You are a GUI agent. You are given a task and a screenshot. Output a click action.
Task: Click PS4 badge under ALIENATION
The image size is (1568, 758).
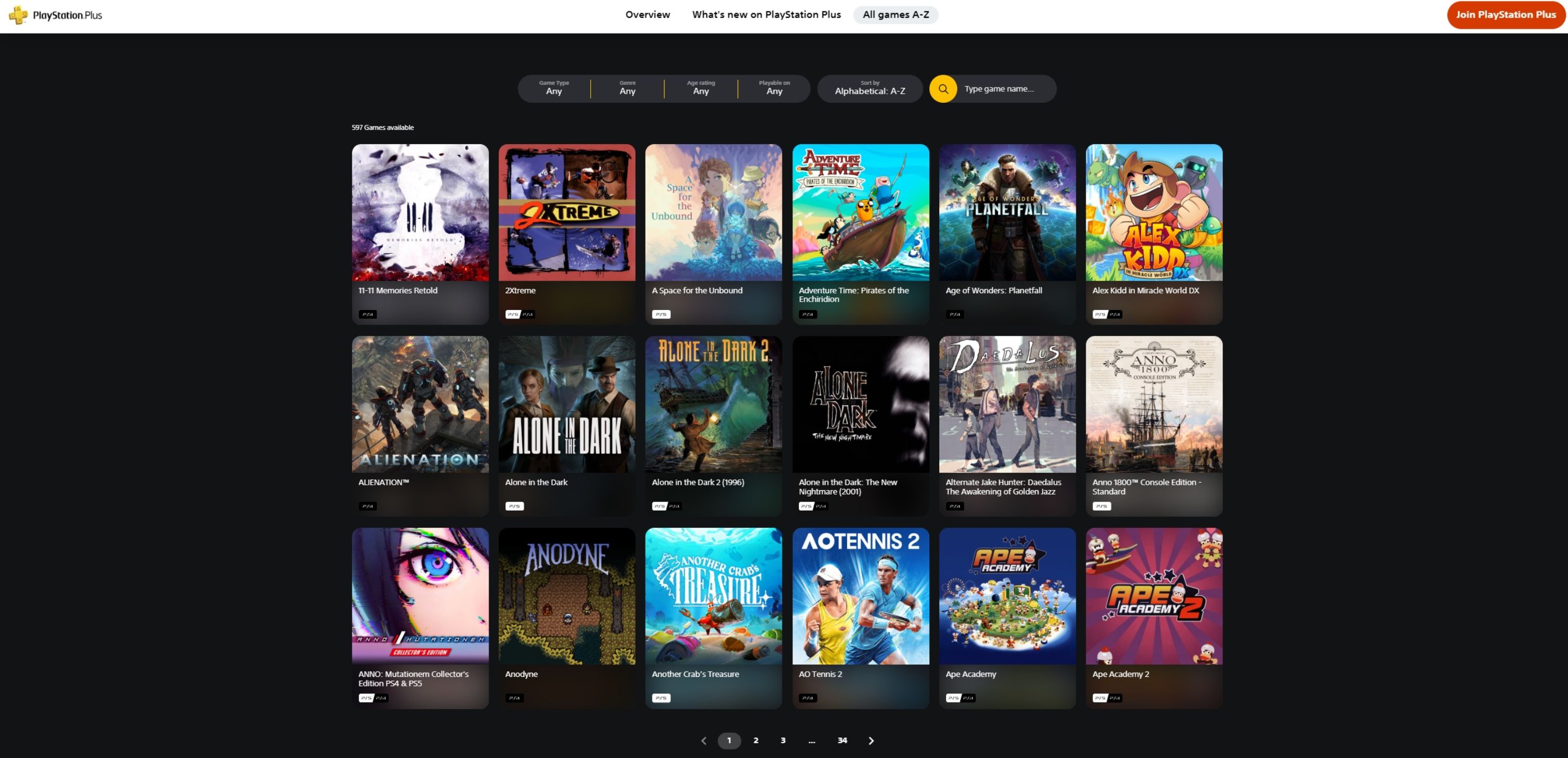pyautogui.click(x=368, y=506)
